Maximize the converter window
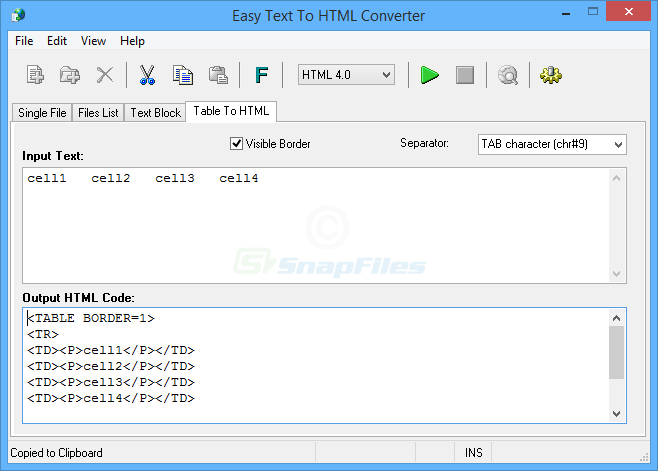The height and width of the screenshot is (471, 658). pos(593,12)
